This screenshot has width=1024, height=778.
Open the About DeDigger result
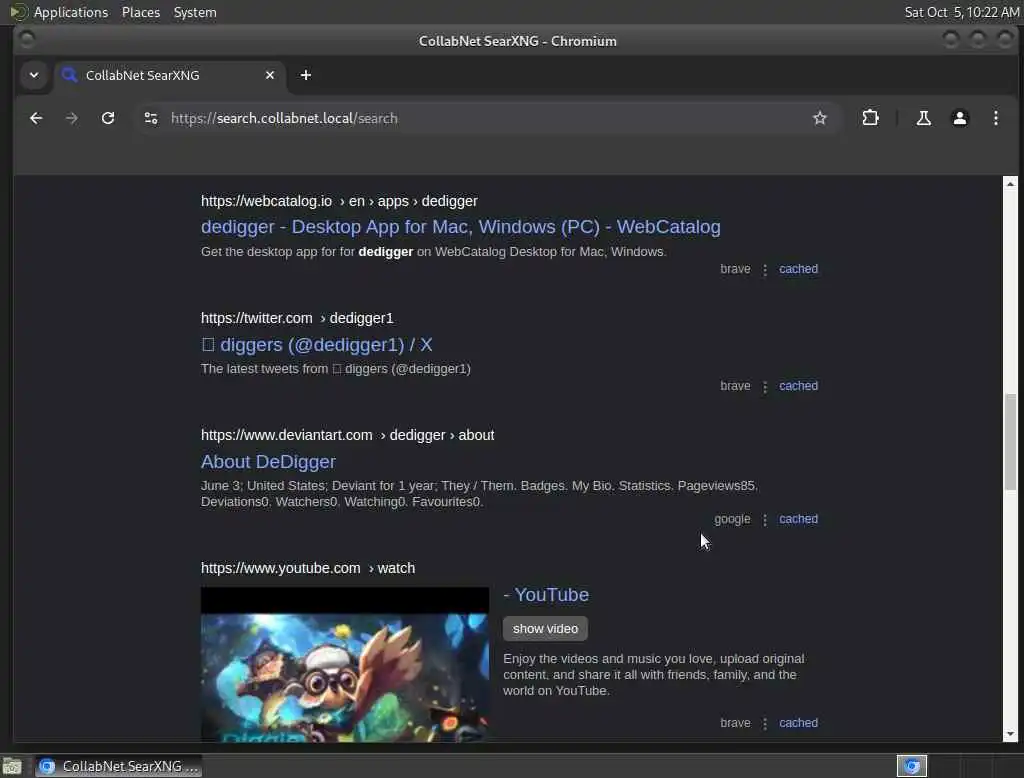[268, 461]
